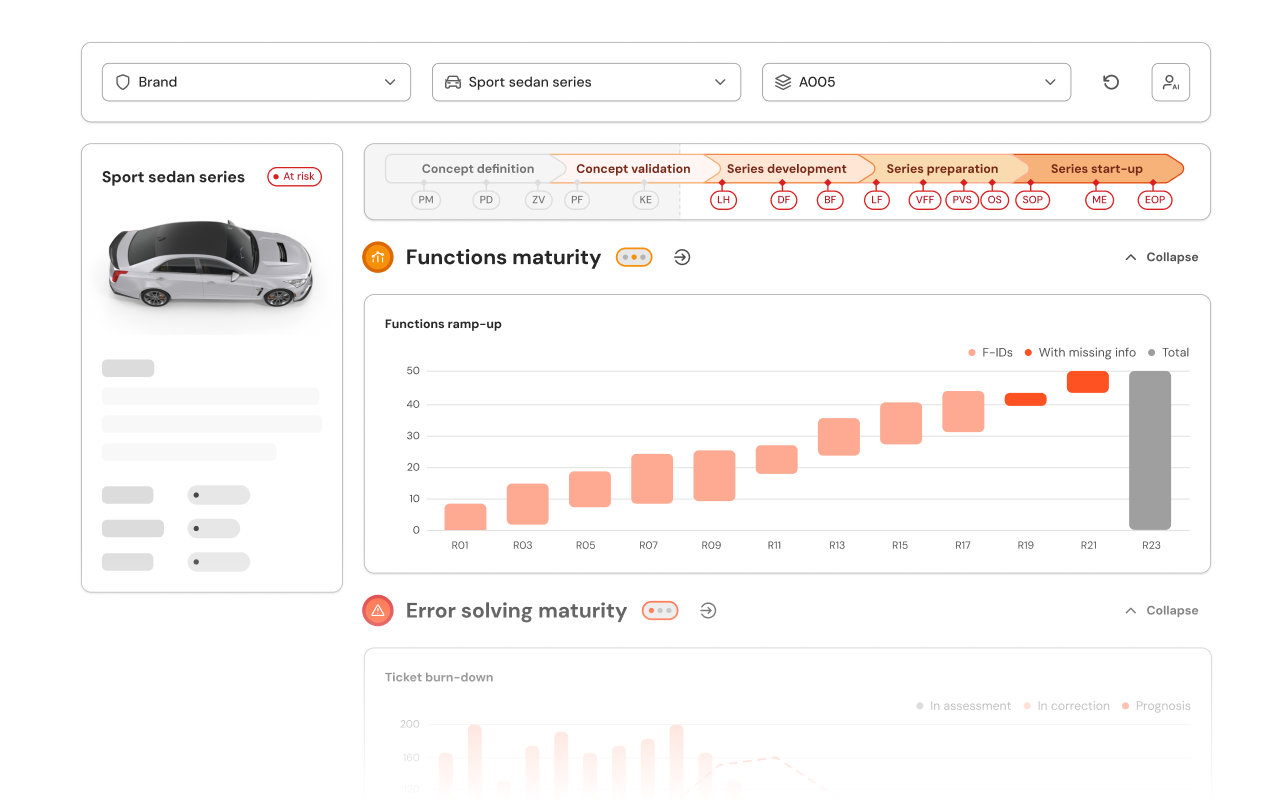Click the KE milestone marker

point(645,200)
